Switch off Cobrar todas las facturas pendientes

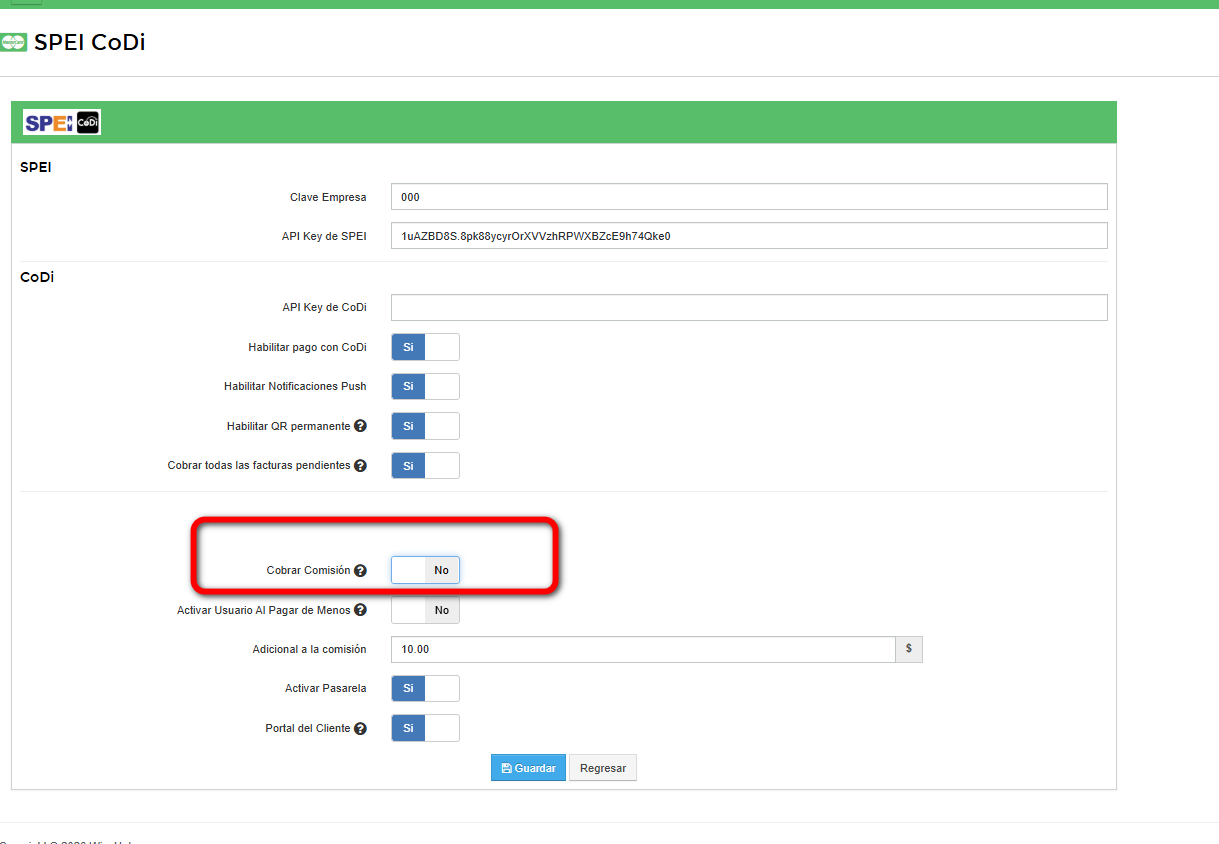[x=425, y=466]
